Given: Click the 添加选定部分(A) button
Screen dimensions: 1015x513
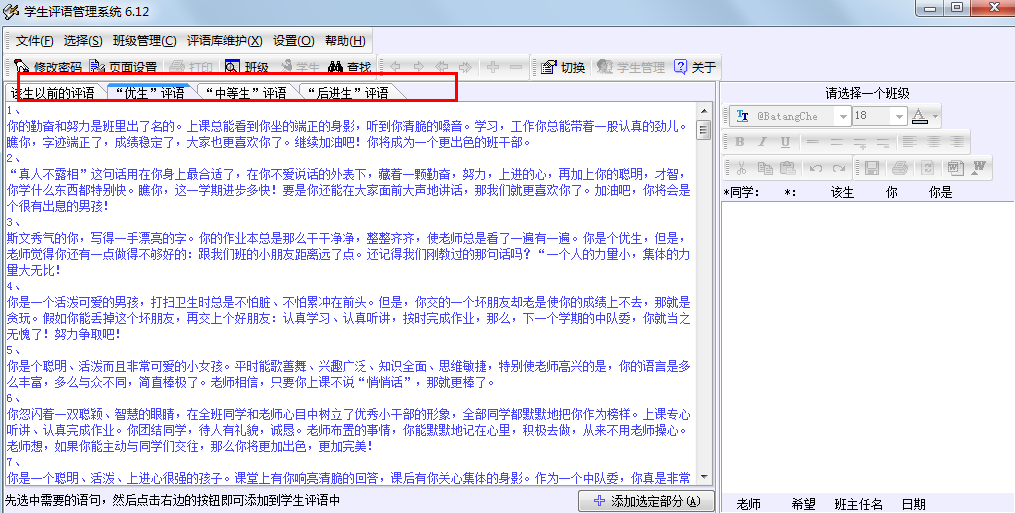Looking at the screenshot, I should pos(646,501).
